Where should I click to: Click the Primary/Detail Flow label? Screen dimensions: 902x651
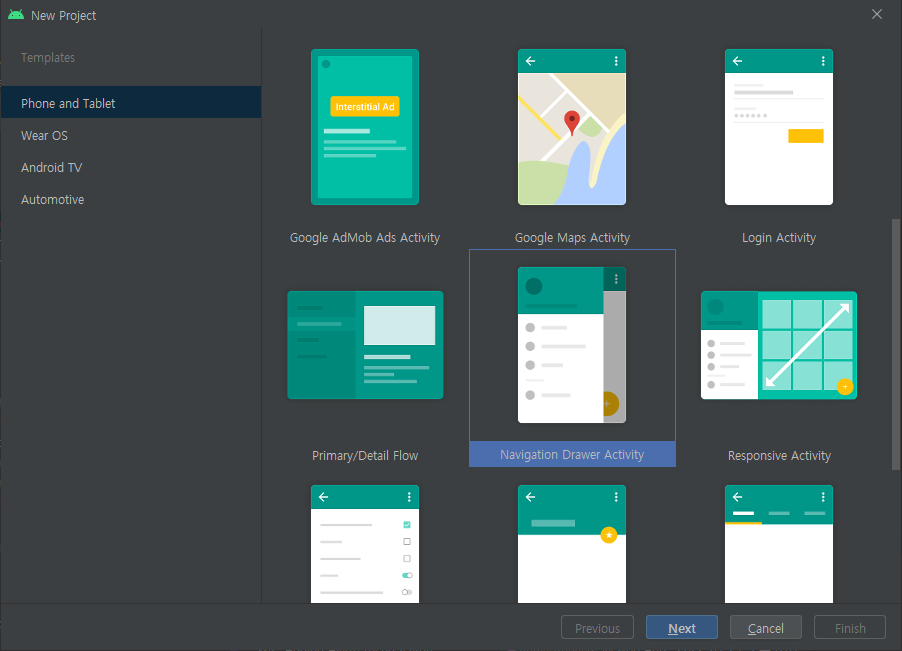pos(365,455)
